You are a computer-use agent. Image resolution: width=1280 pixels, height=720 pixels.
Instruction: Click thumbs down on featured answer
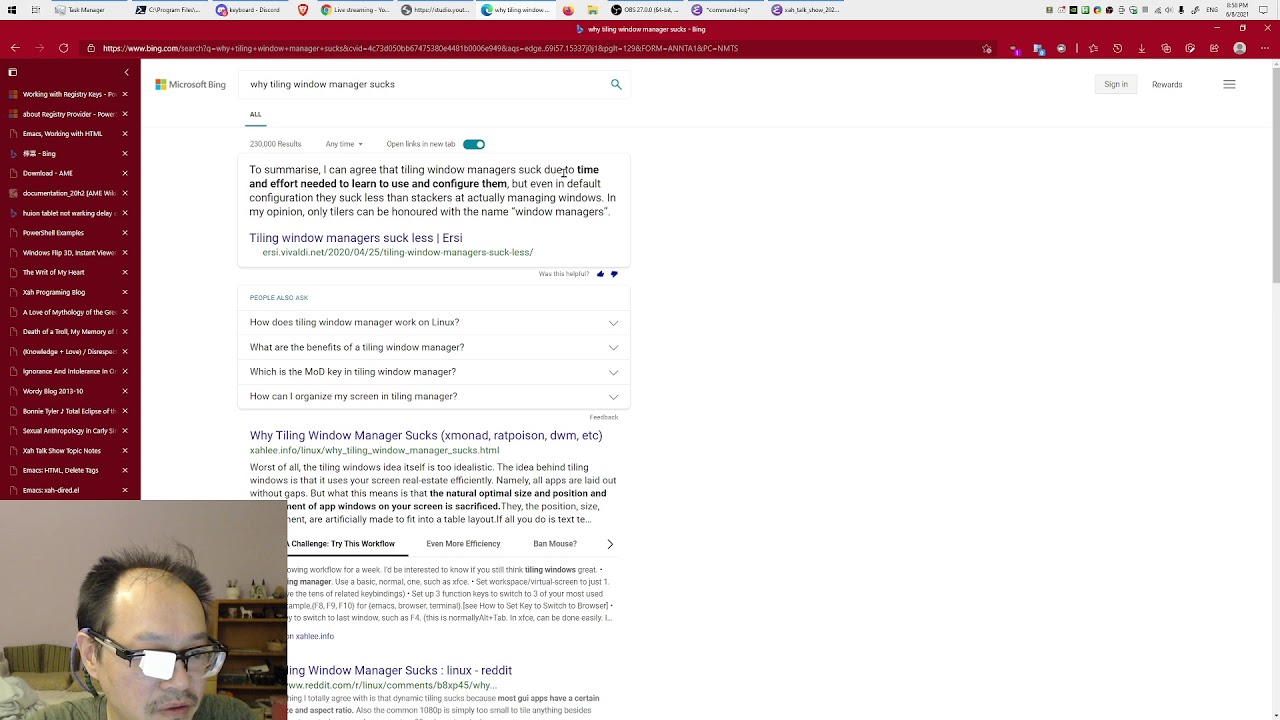point(614,274)
